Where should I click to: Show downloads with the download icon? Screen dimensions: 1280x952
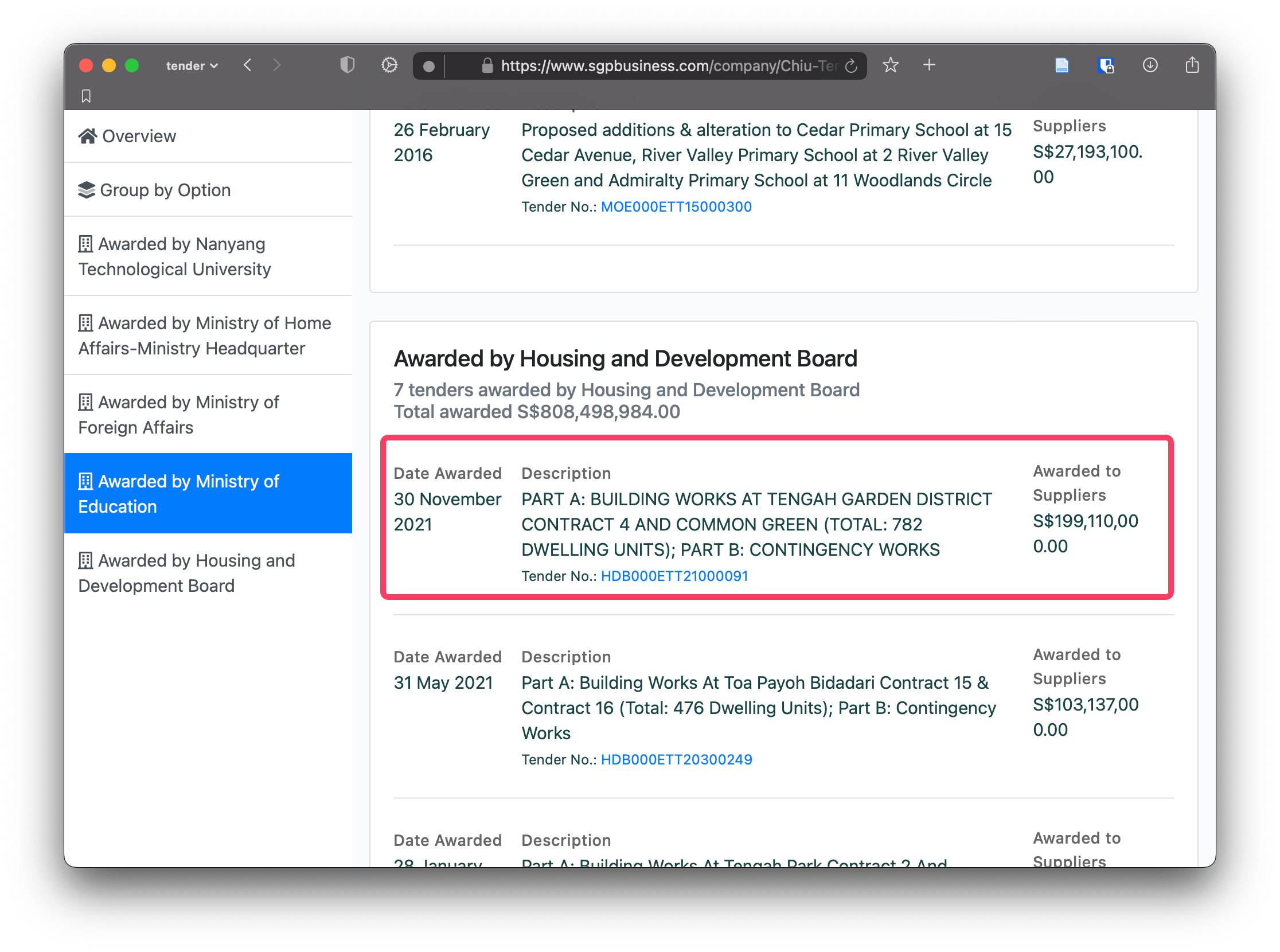[1150, 65]
